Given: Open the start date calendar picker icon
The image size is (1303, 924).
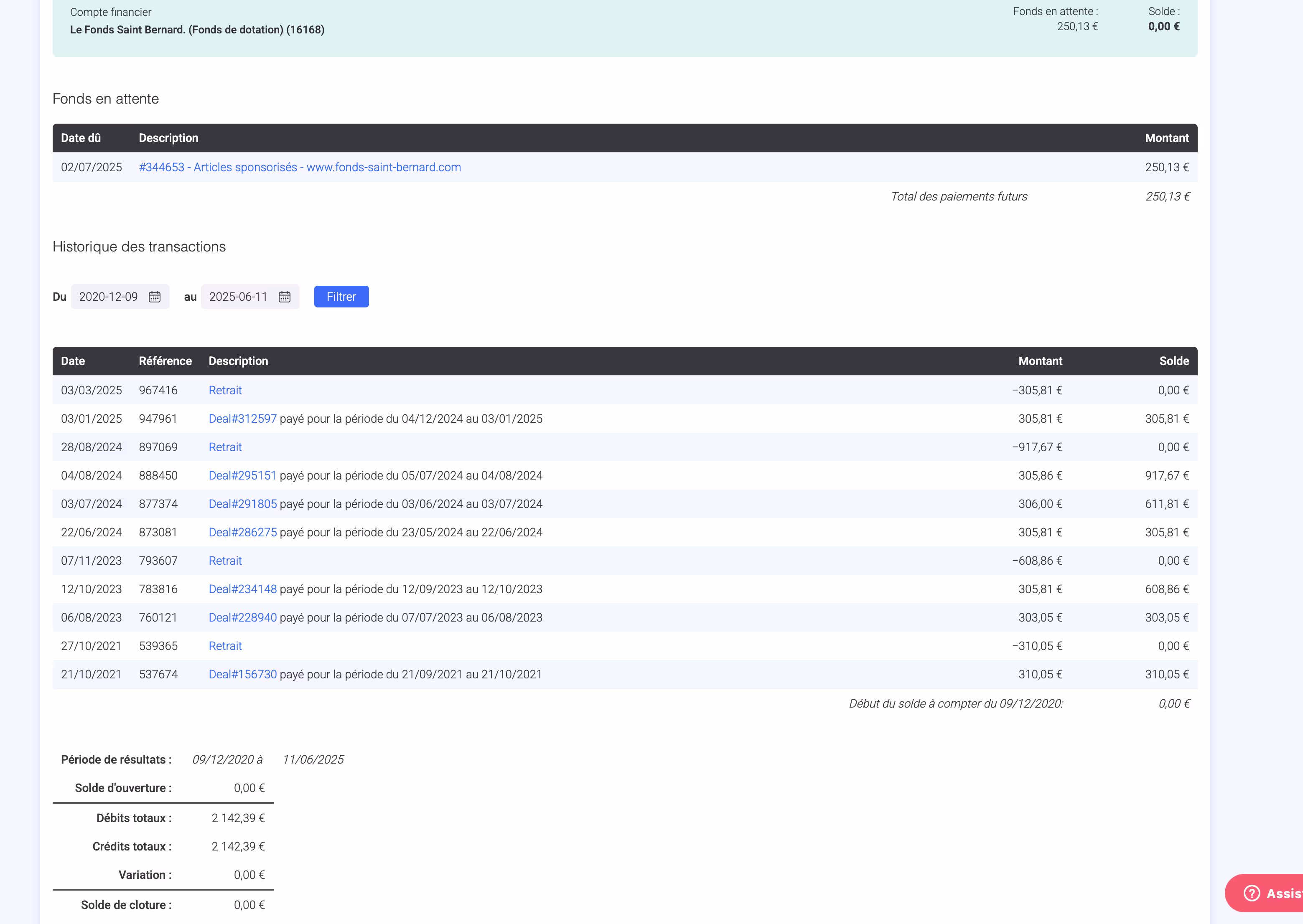Looking at the screenshot, I should point(154,297).
